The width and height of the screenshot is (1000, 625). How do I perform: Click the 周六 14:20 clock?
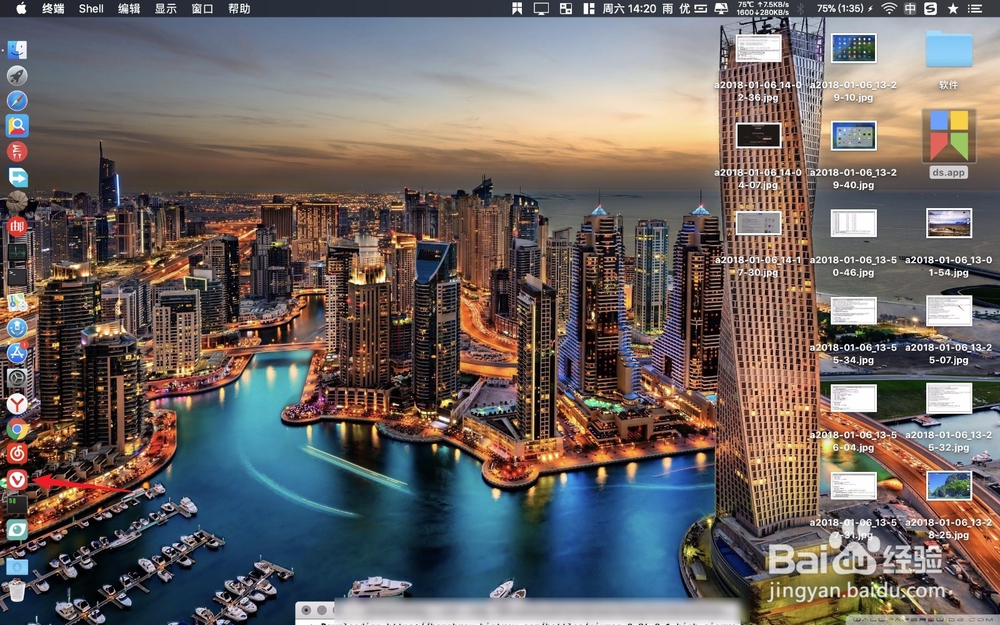click(x=629, y=8)
